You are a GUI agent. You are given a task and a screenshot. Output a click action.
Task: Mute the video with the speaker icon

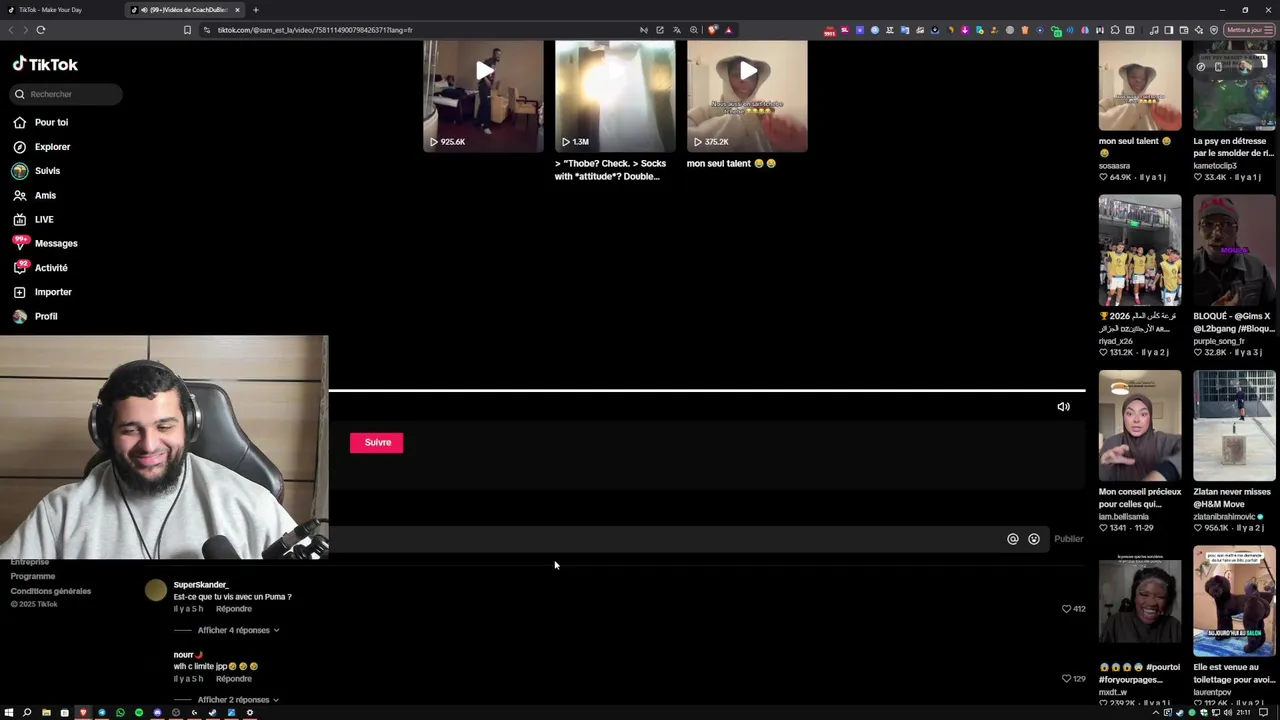pos(1063,407)
